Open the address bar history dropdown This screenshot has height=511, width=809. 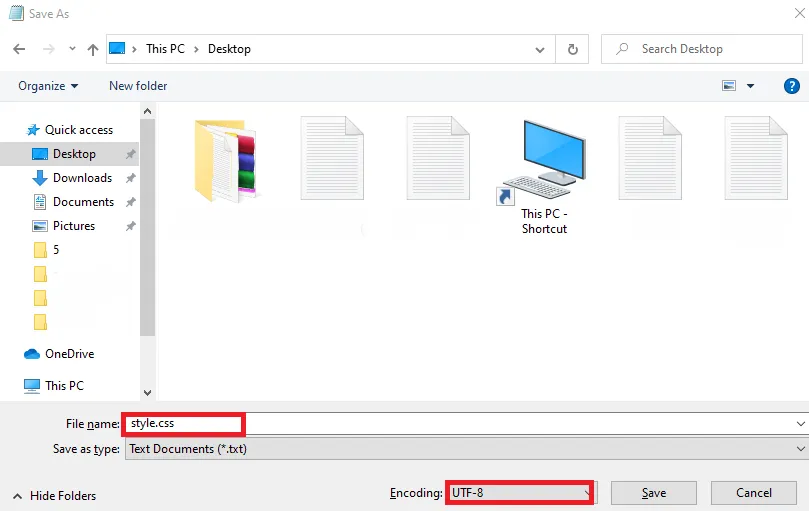(x=540, y=50)
